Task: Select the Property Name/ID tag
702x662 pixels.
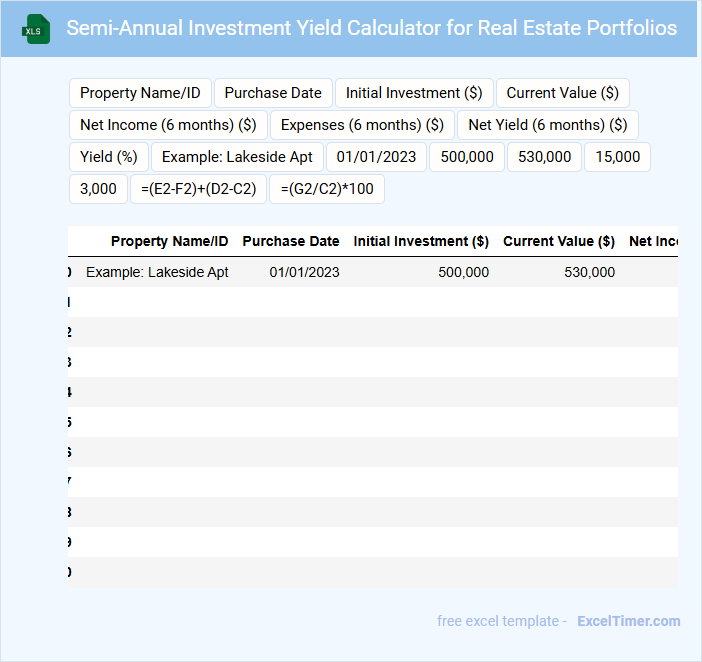Action: pos(140,93)
